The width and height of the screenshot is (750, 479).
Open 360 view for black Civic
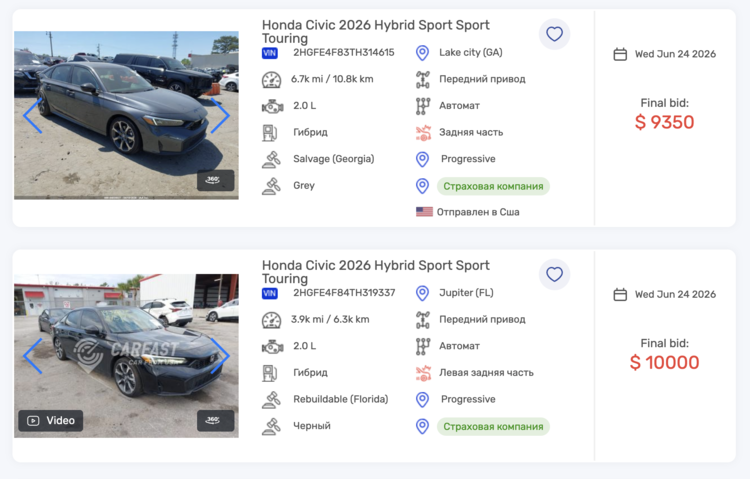216,420
